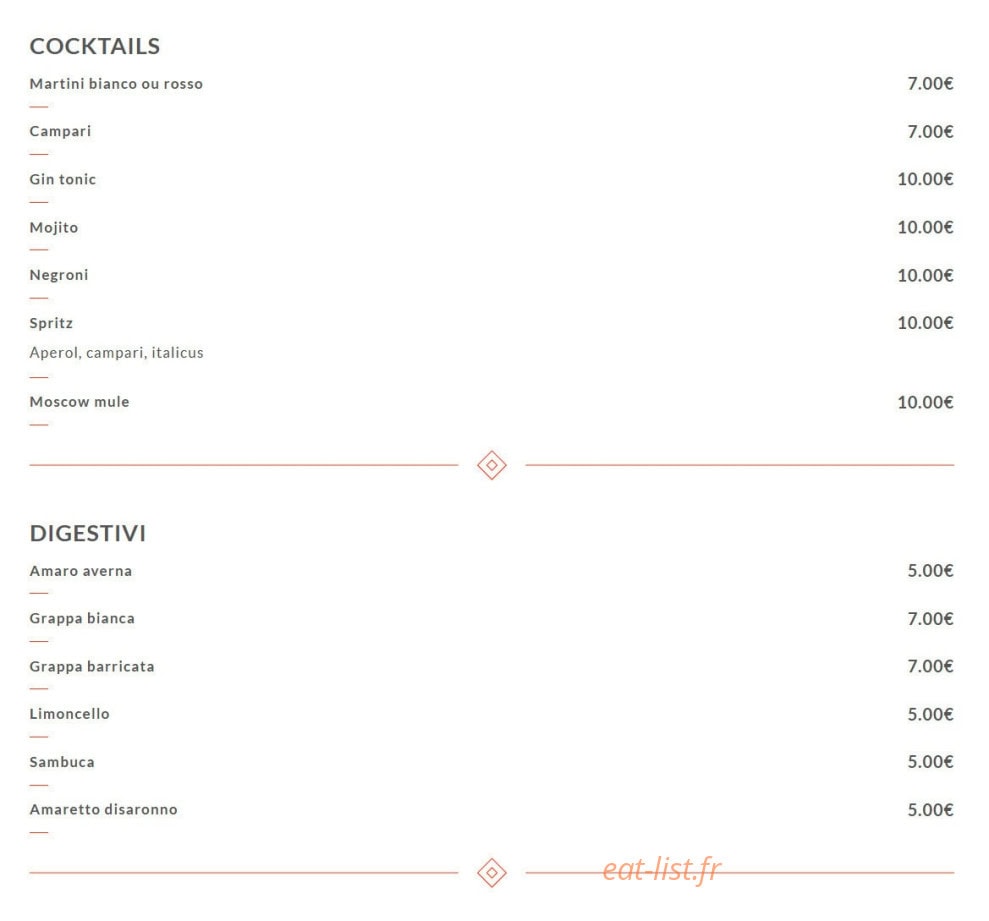The height and width of the screenshot is (921, 989).
Task: Click the Grappa barricata item
Action: point(91,666)
